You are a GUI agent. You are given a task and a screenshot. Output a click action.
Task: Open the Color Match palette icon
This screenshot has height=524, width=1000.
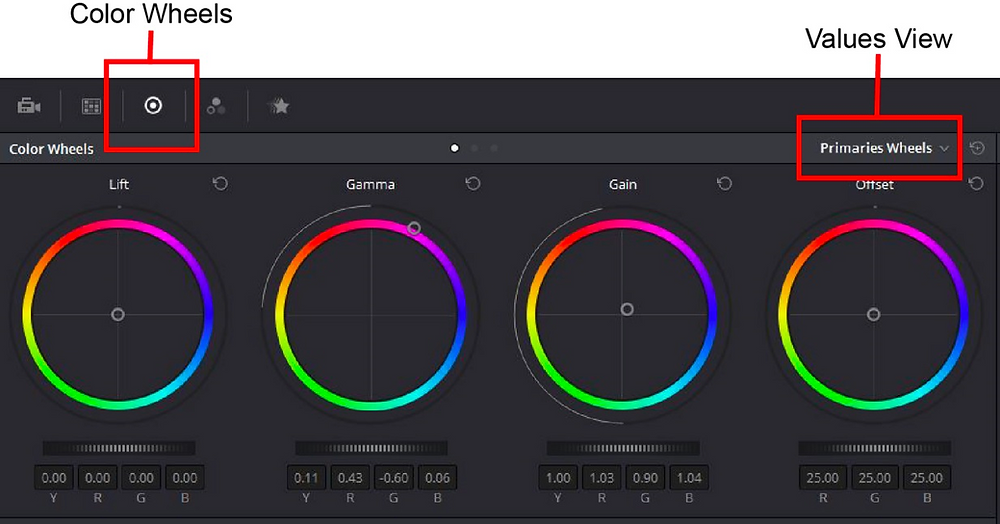point(91,106)
